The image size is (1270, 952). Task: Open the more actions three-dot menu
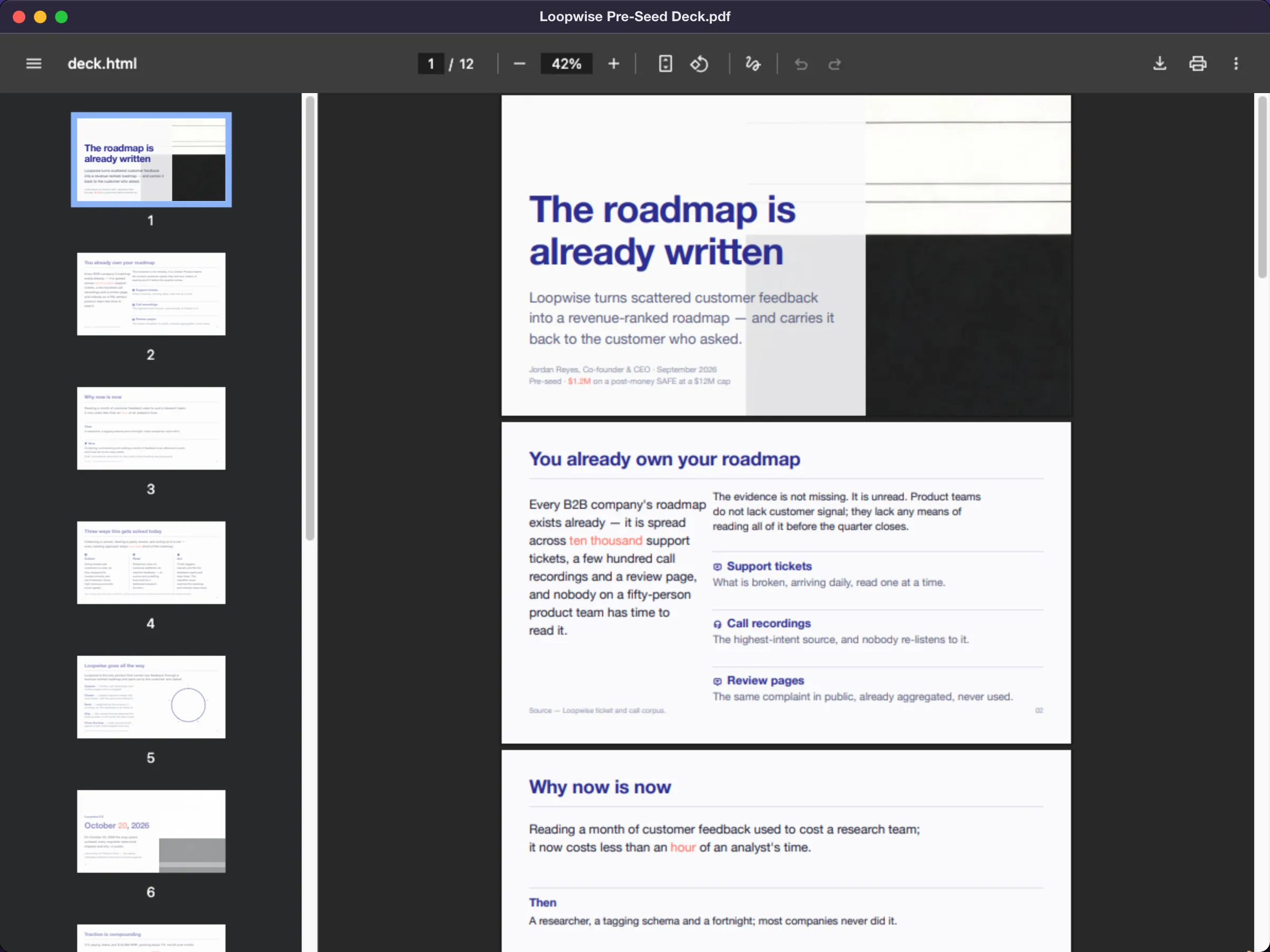1236,63
